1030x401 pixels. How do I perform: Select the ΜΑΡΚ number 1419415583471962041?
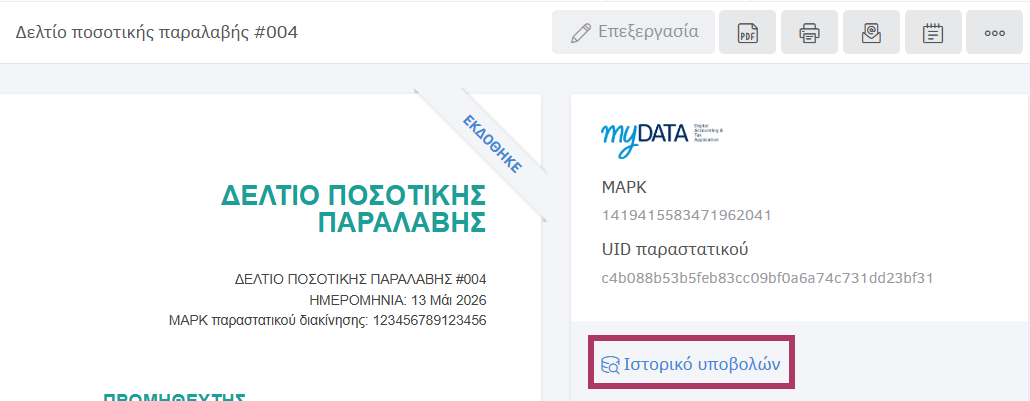[x=686, y=215]
